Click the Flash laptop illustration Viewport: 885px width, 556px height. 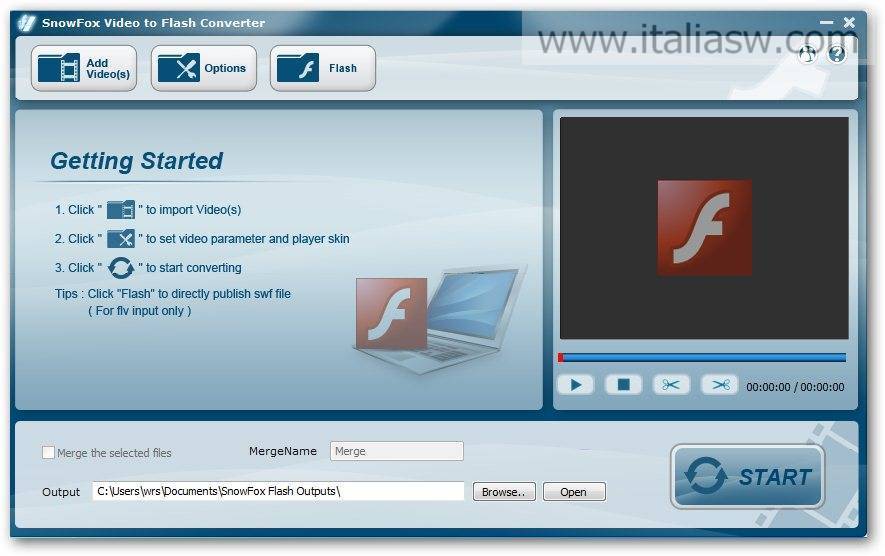pos(440,319)
